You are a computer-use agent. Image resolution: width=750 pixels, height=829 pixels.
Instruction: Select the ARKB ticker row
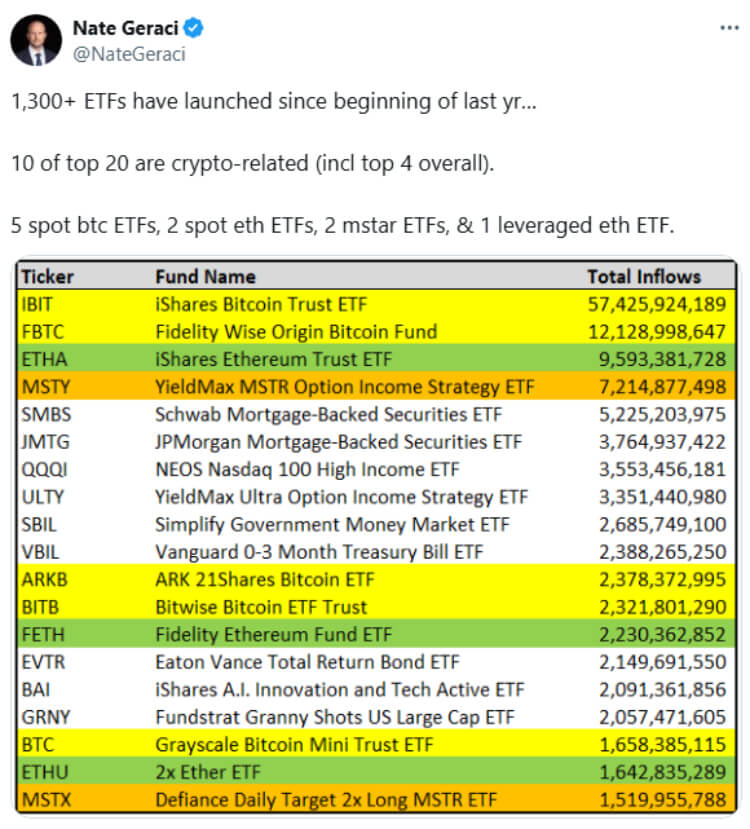376,579
